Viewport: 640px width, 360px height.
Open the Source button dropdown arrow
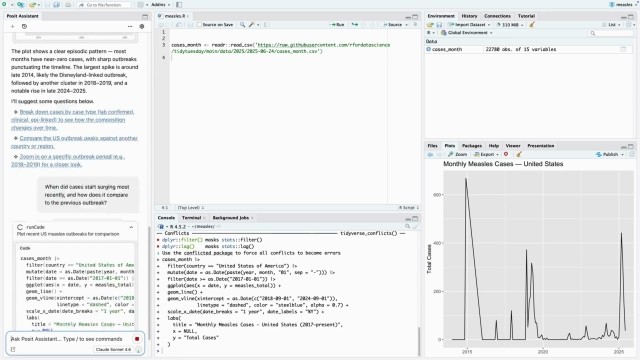coord(406,24)
